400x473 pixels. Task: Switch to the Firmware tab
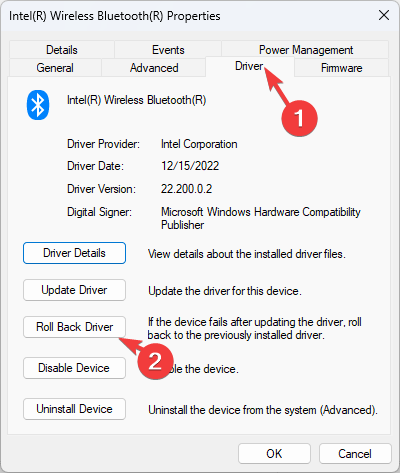(342, 68)
